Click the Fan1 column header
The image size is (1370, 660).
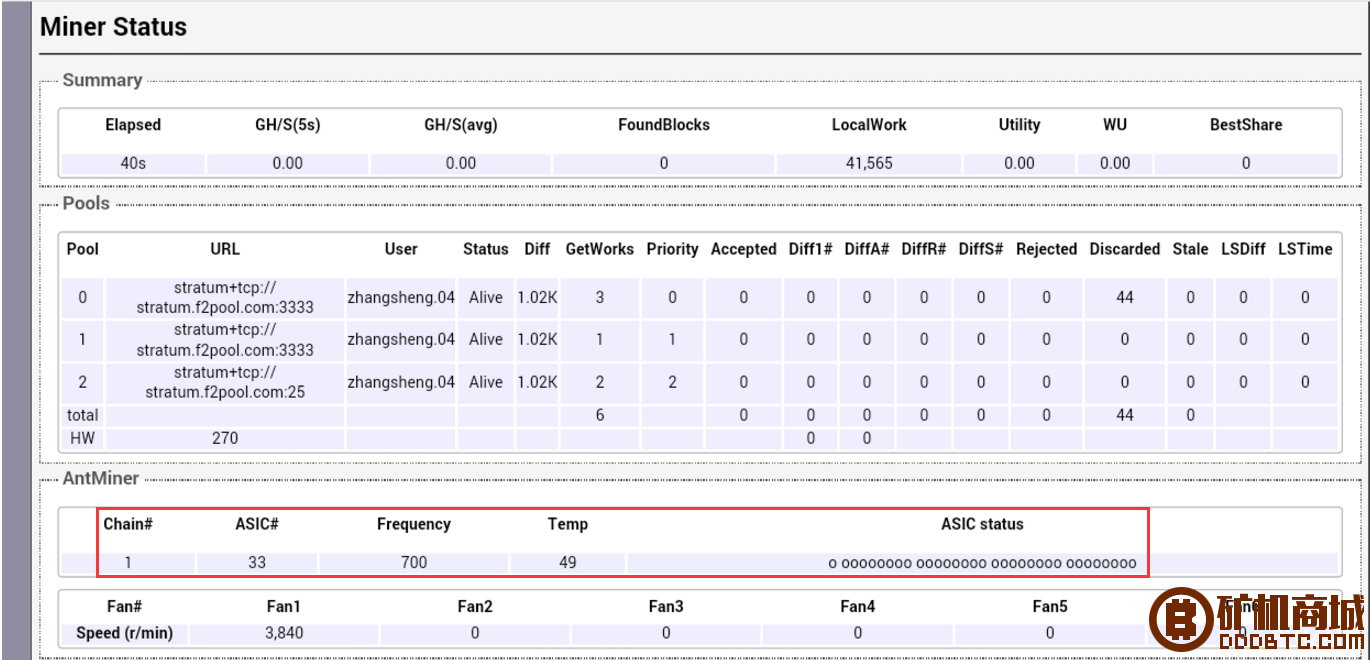click(284, 607)
